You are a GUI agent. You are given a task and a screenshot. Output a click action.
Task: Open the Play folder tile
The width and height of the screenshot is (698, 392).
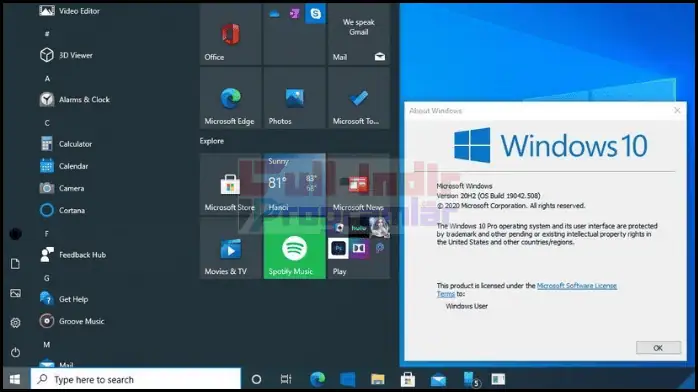click(x=358, y=248)
